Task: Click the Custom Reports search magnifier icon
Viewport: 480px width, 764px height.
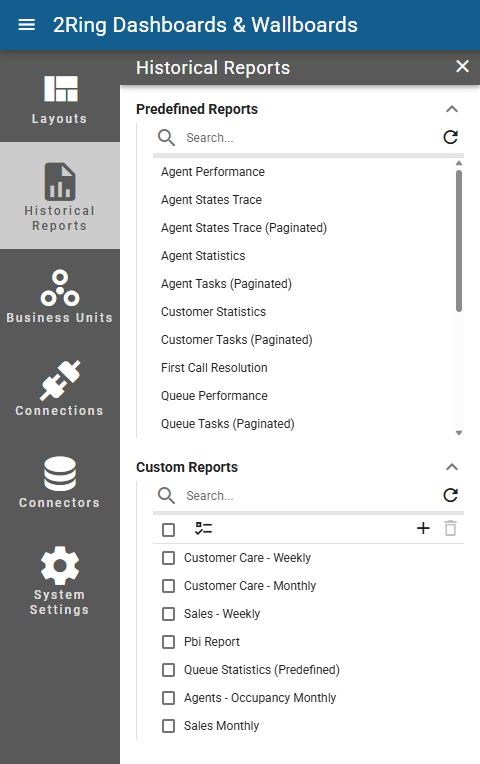Action: click(166, 496)
